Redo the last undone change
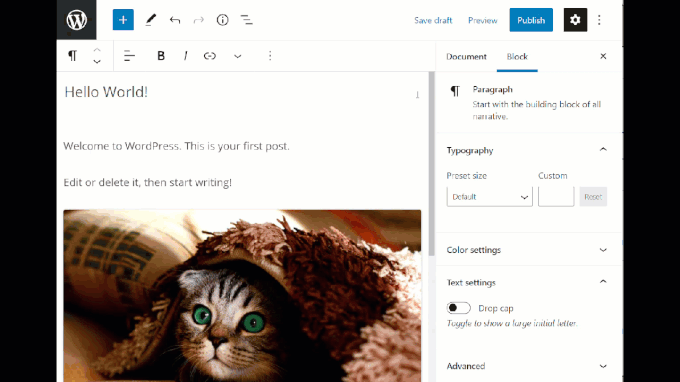The height and width of the screenshot is (382, 680). coord(199,20)
